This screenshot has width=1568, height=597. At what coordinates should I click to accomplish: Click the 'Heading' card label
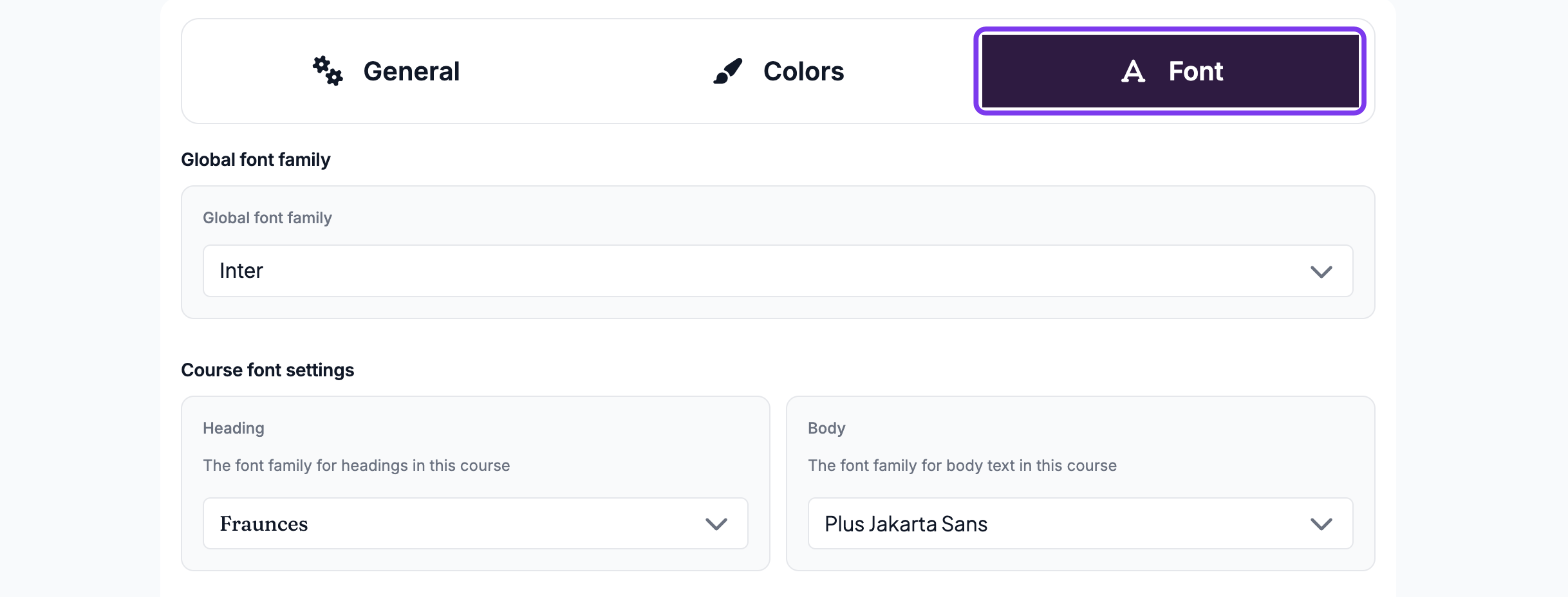(x=234, y=428)
